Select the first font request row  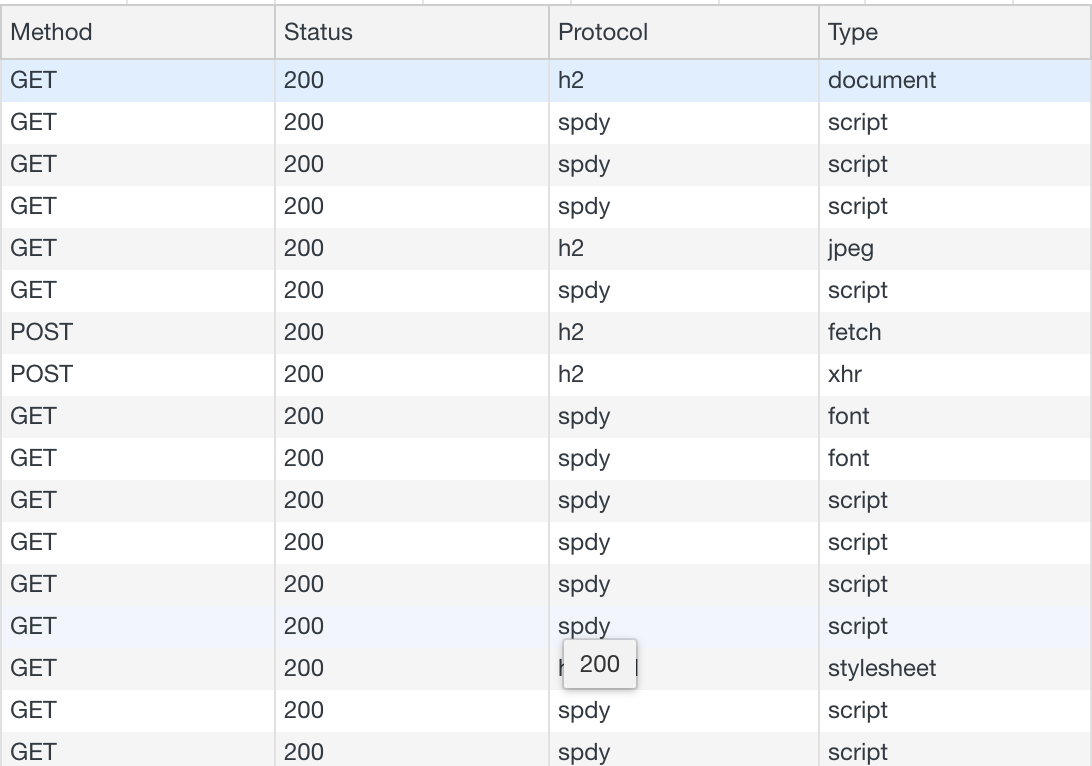(400, 416)
